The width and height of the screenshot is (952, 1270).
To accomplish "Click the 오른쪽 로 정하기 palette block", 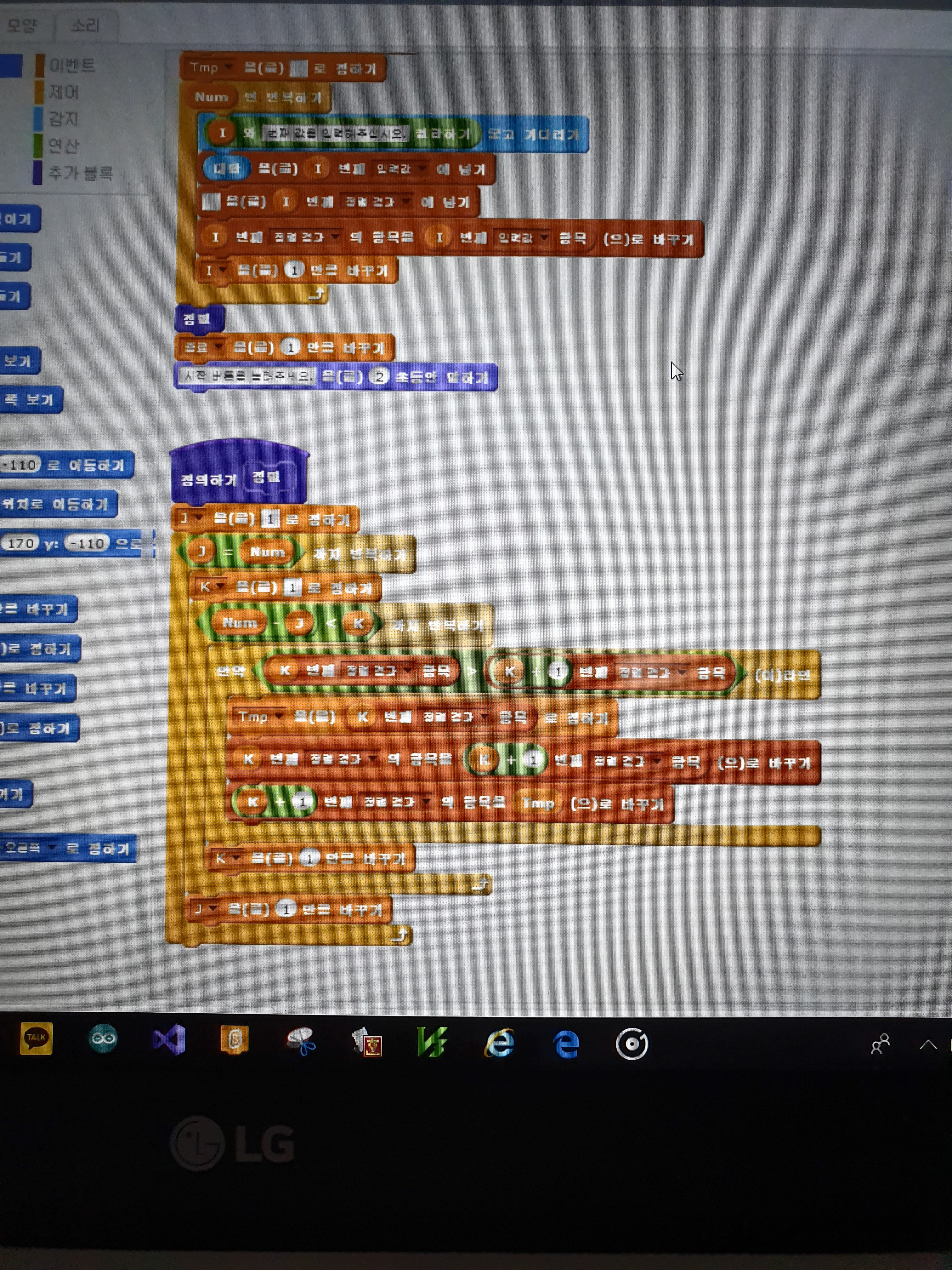I will point(68,848).
